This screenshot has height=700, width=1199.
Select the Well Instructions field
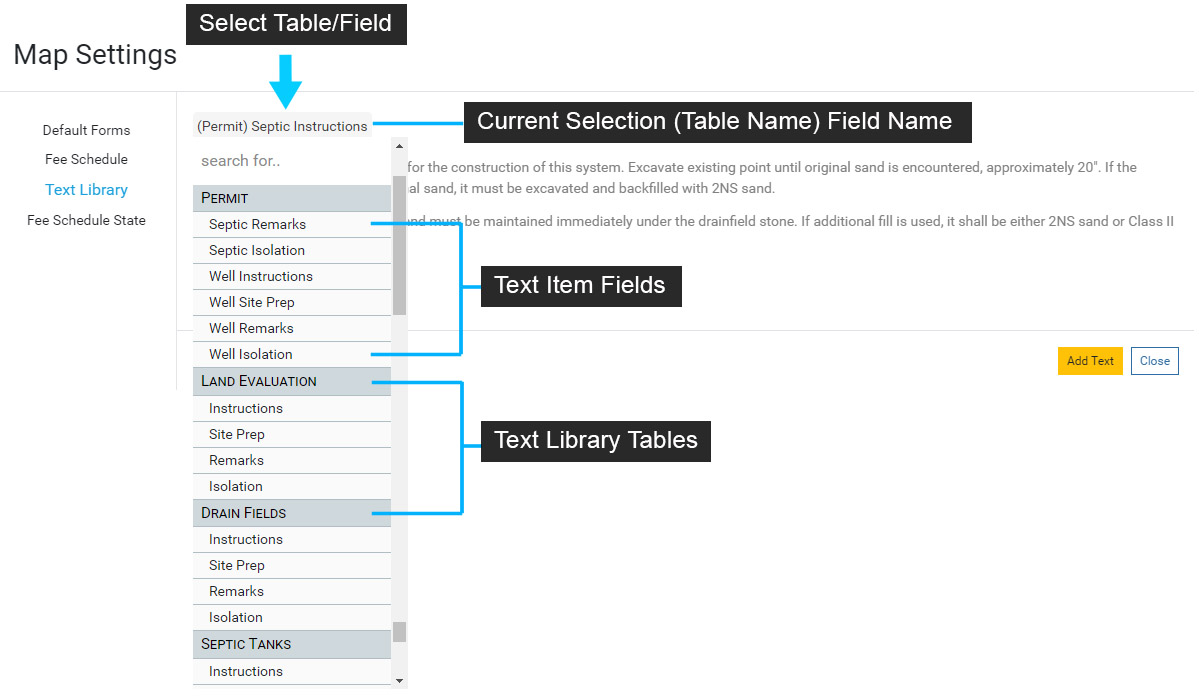(261, 276)
